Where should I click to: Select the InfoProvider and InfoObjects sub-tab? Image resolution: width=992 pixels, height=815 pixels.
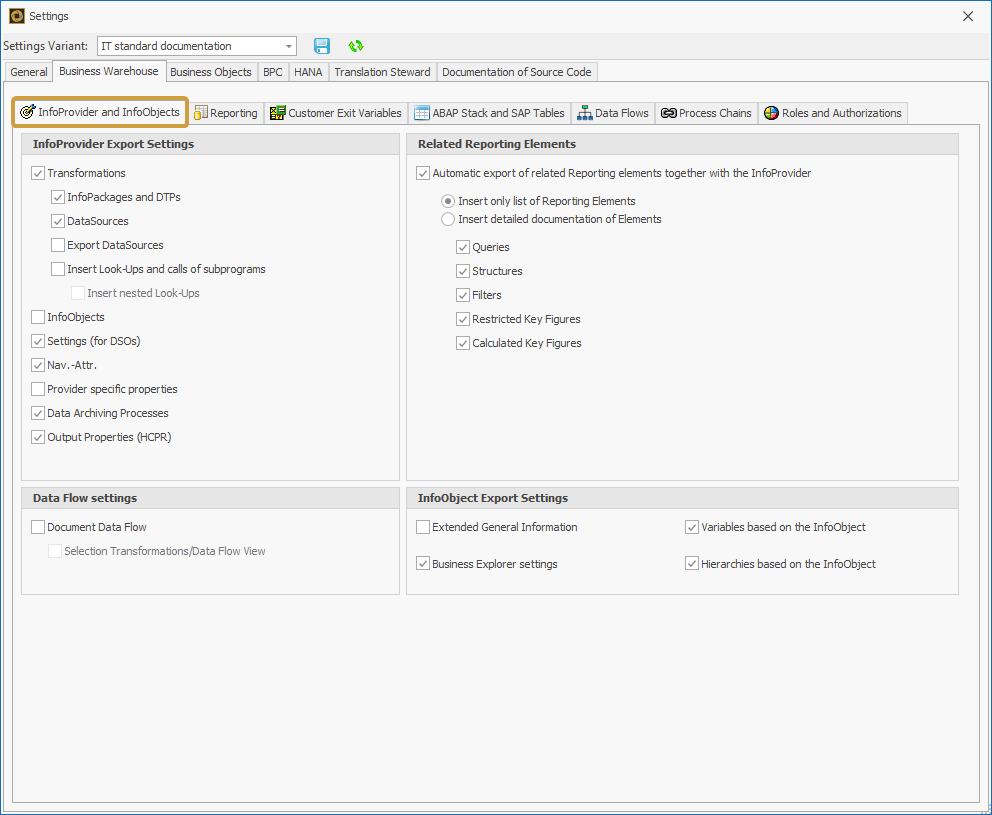[99, 112]
